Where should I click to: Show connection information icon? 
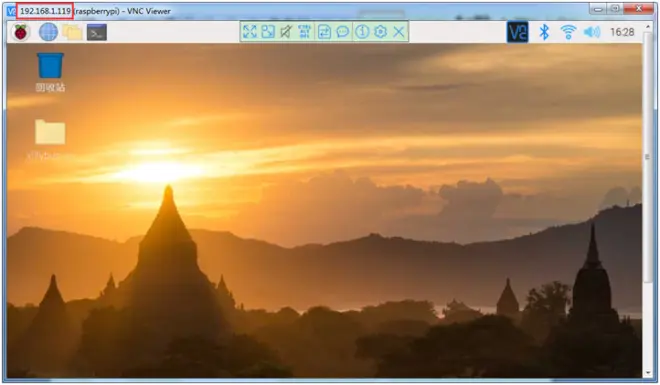[x=362, y=32]
